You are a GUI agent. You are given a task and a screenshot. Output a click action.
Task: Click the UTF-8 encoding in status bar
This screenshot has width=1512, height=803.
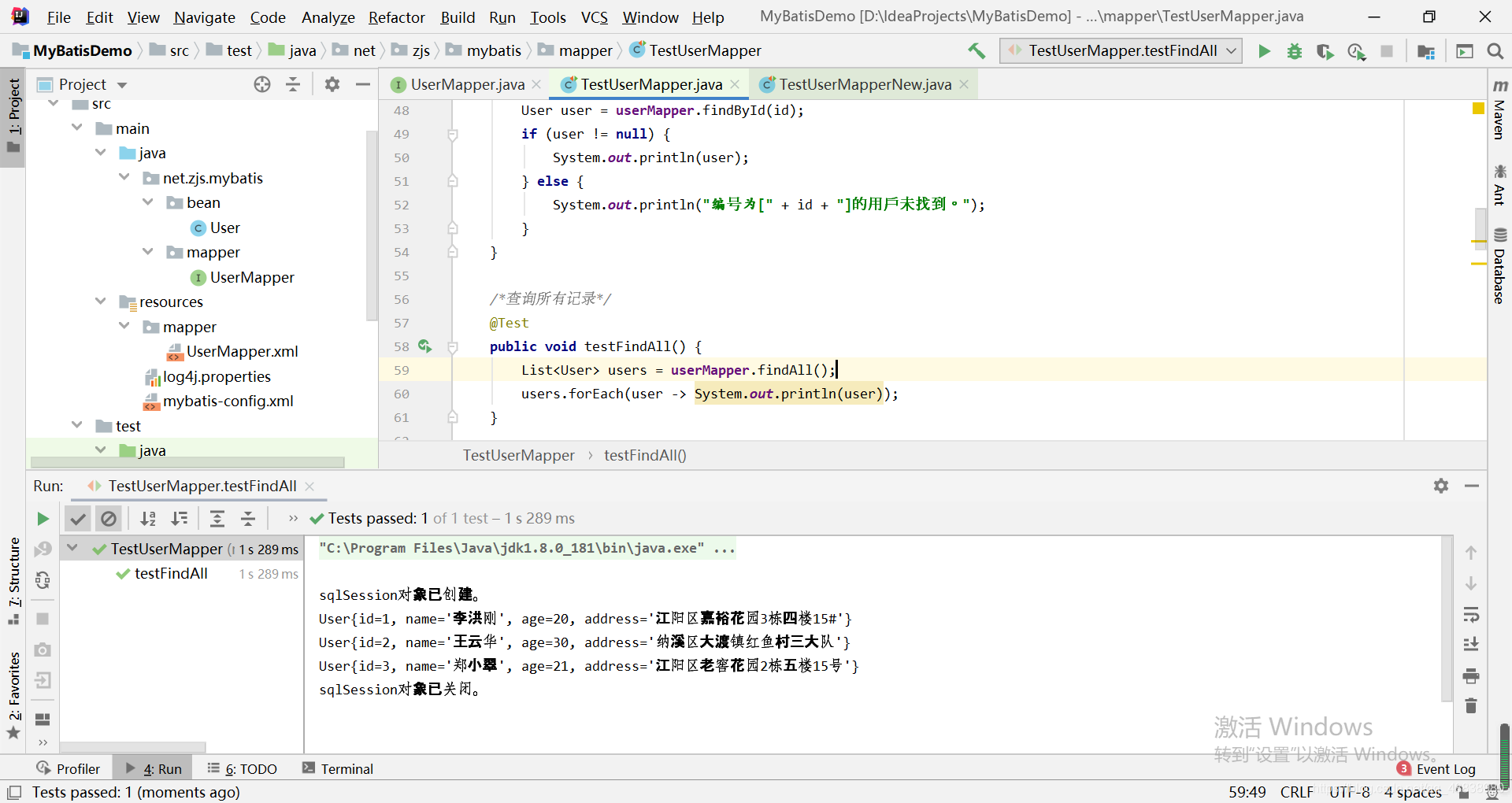(x=1350, y=792)
